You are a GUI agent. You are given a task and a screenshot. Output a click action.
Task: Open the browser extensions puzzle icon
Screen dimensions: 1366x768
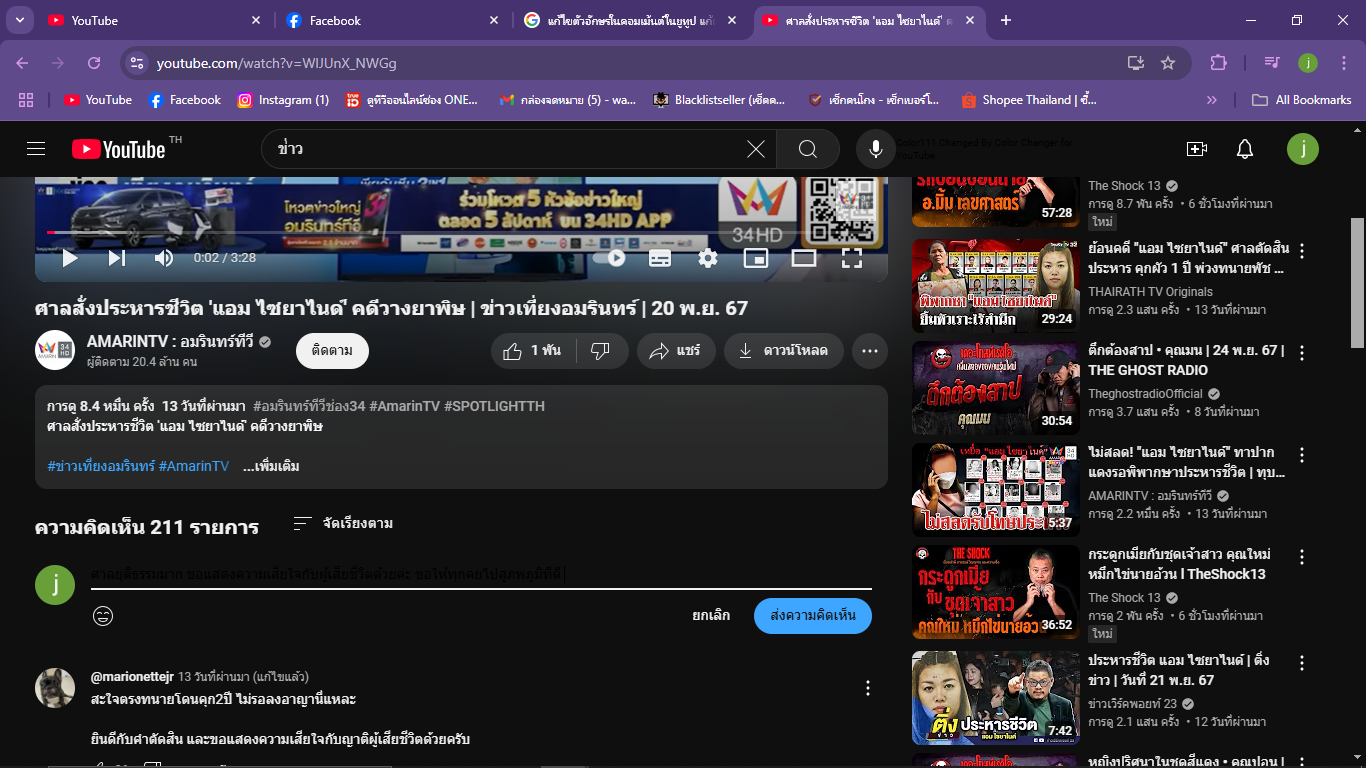[x=1218, y=63]
